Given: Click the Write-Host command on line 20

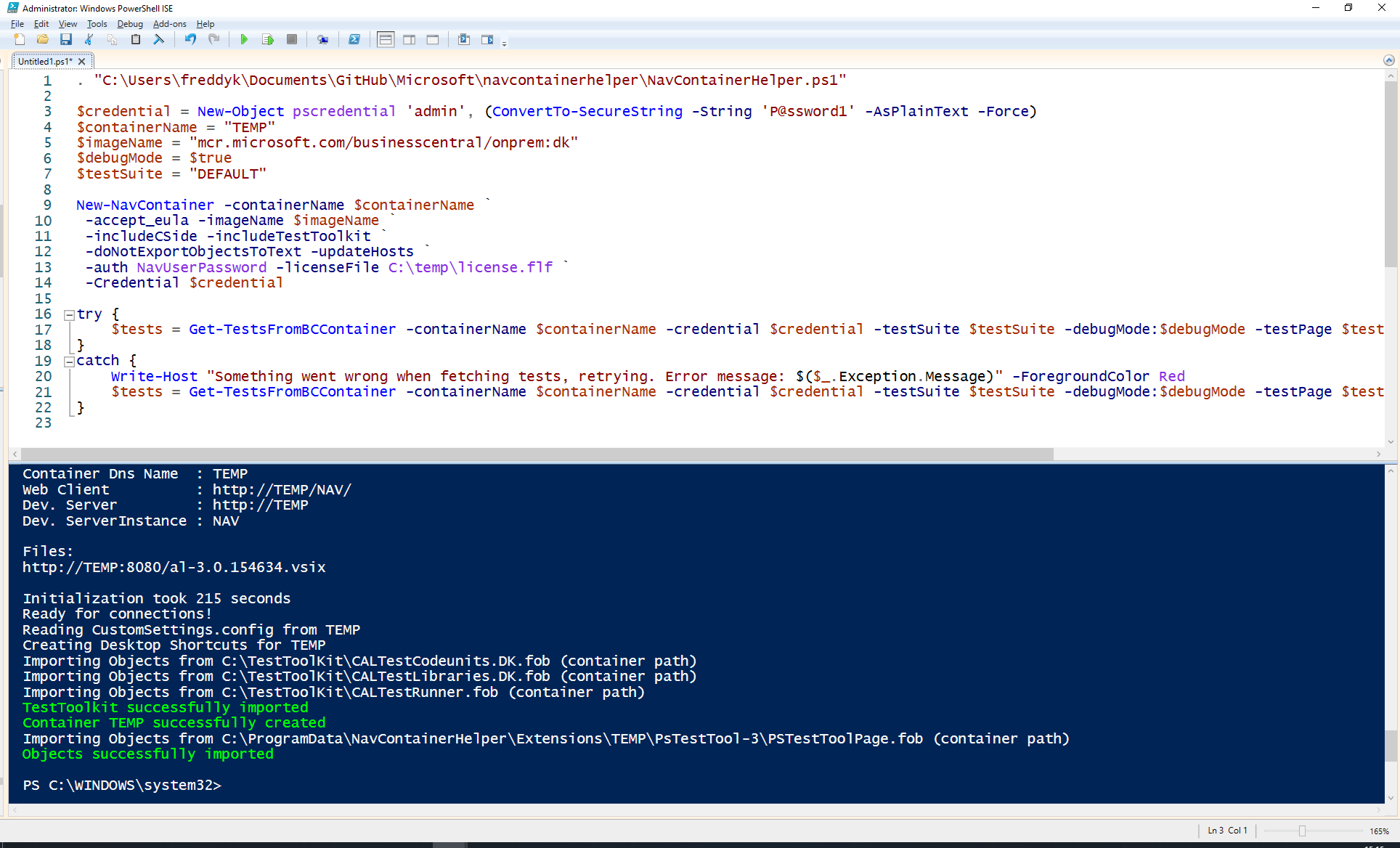Looking at the screenshot, I should coord(154,377).
